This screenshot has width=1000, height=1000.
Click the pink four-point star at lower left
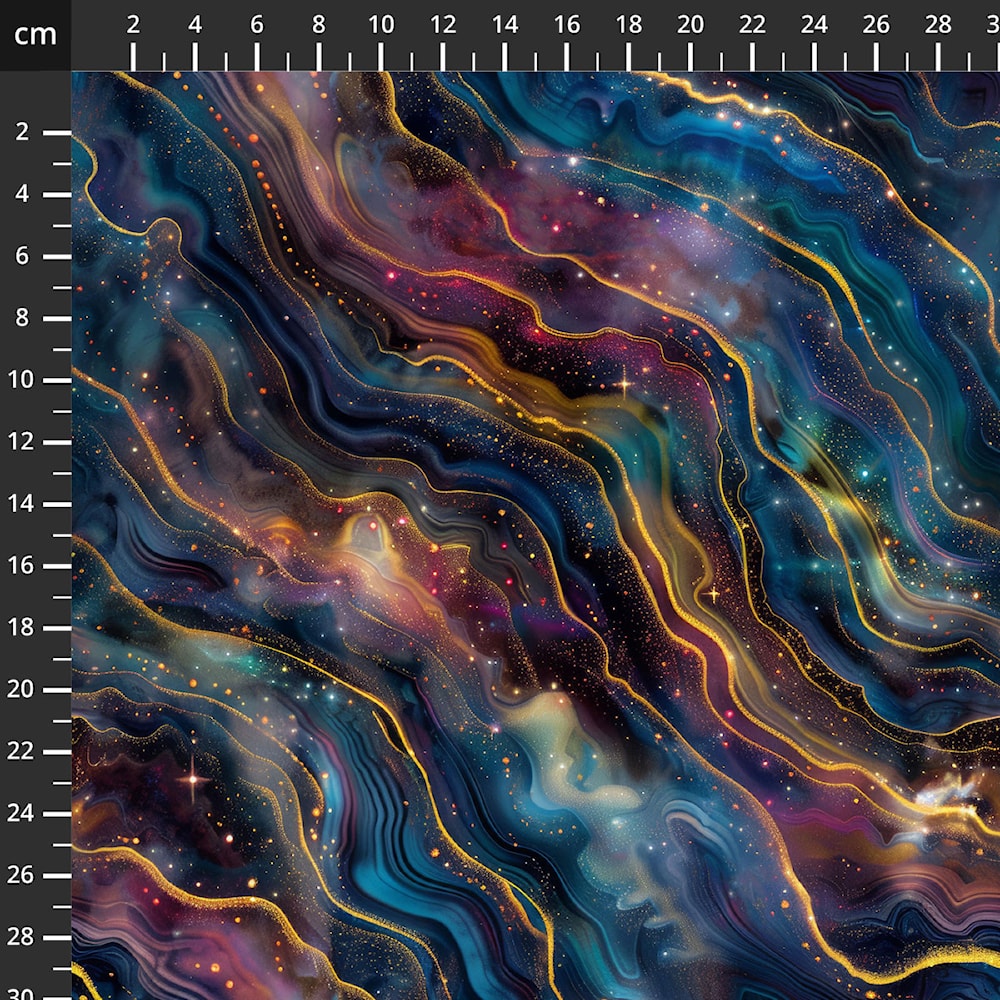tap(193, 778)
